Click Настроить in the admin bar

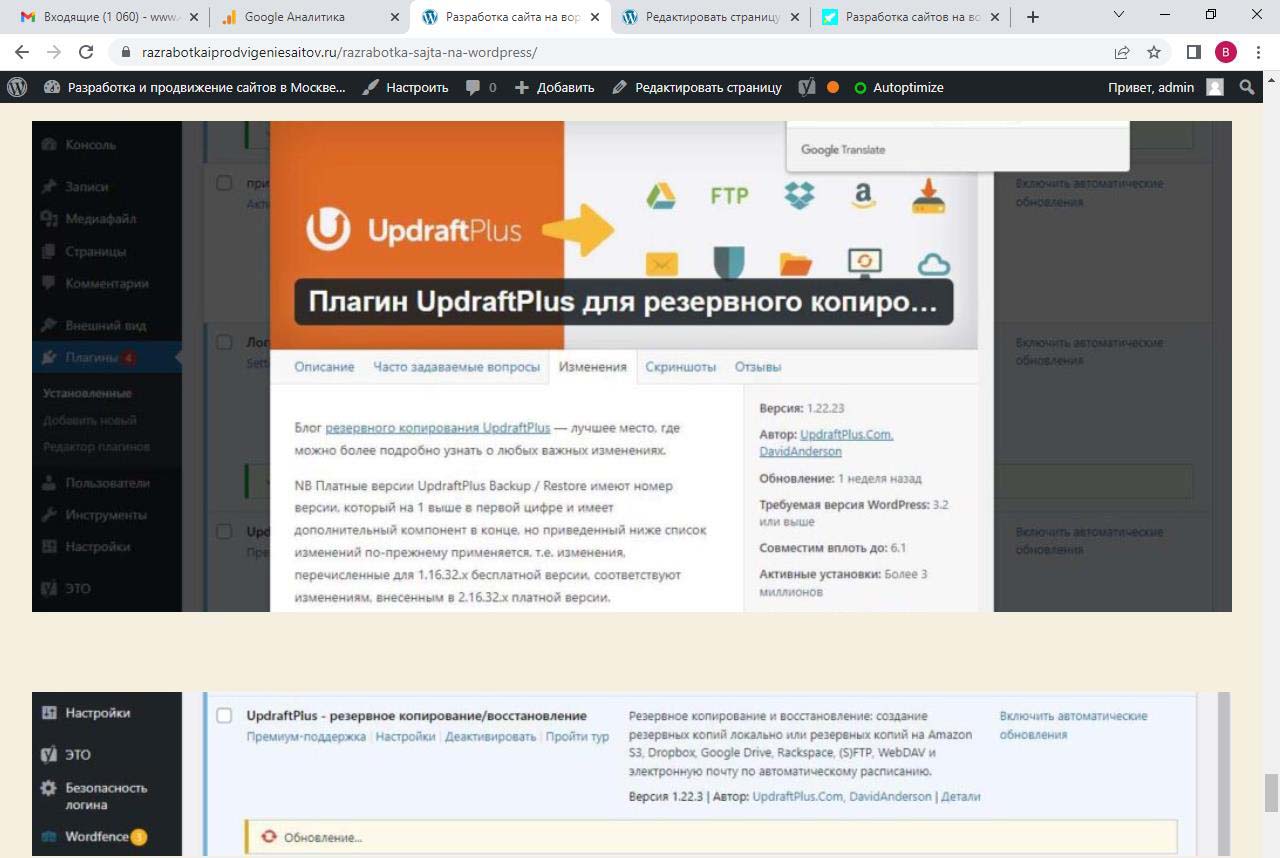[405, 87]
